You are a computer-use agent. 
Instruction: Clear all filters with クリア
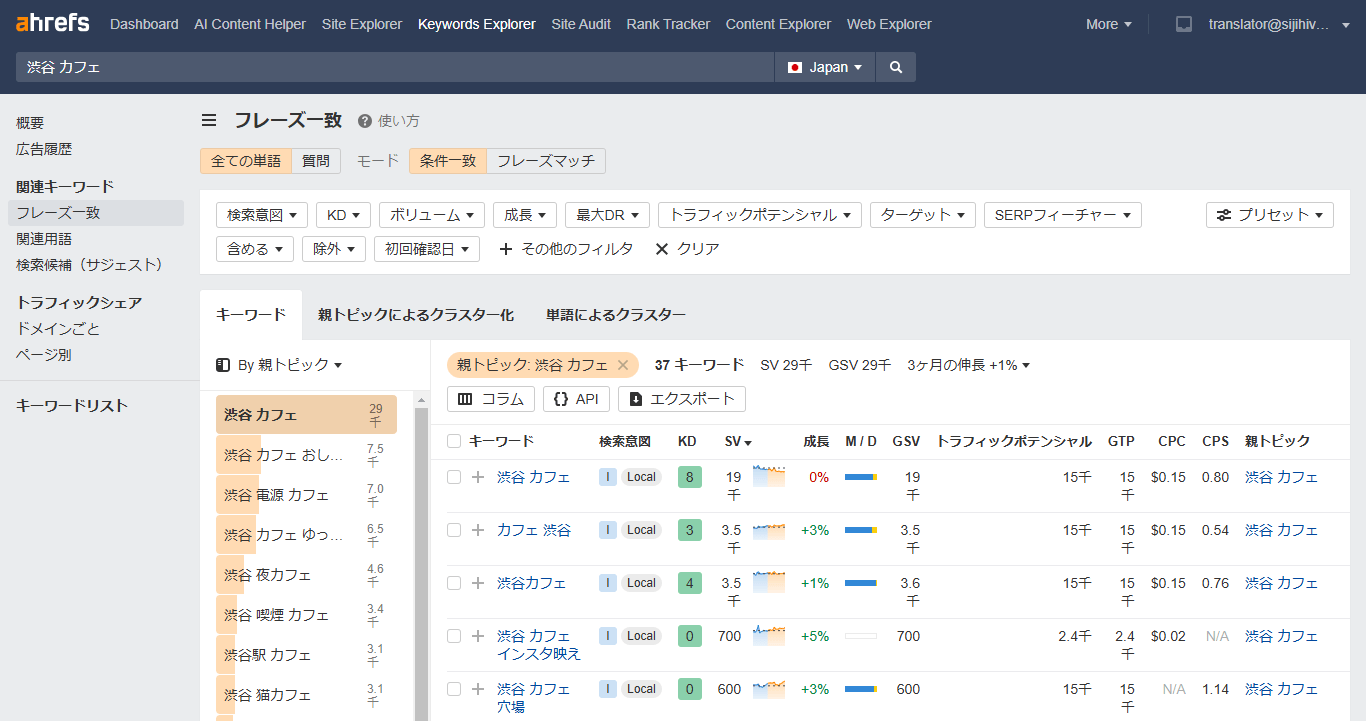point(685,248)
